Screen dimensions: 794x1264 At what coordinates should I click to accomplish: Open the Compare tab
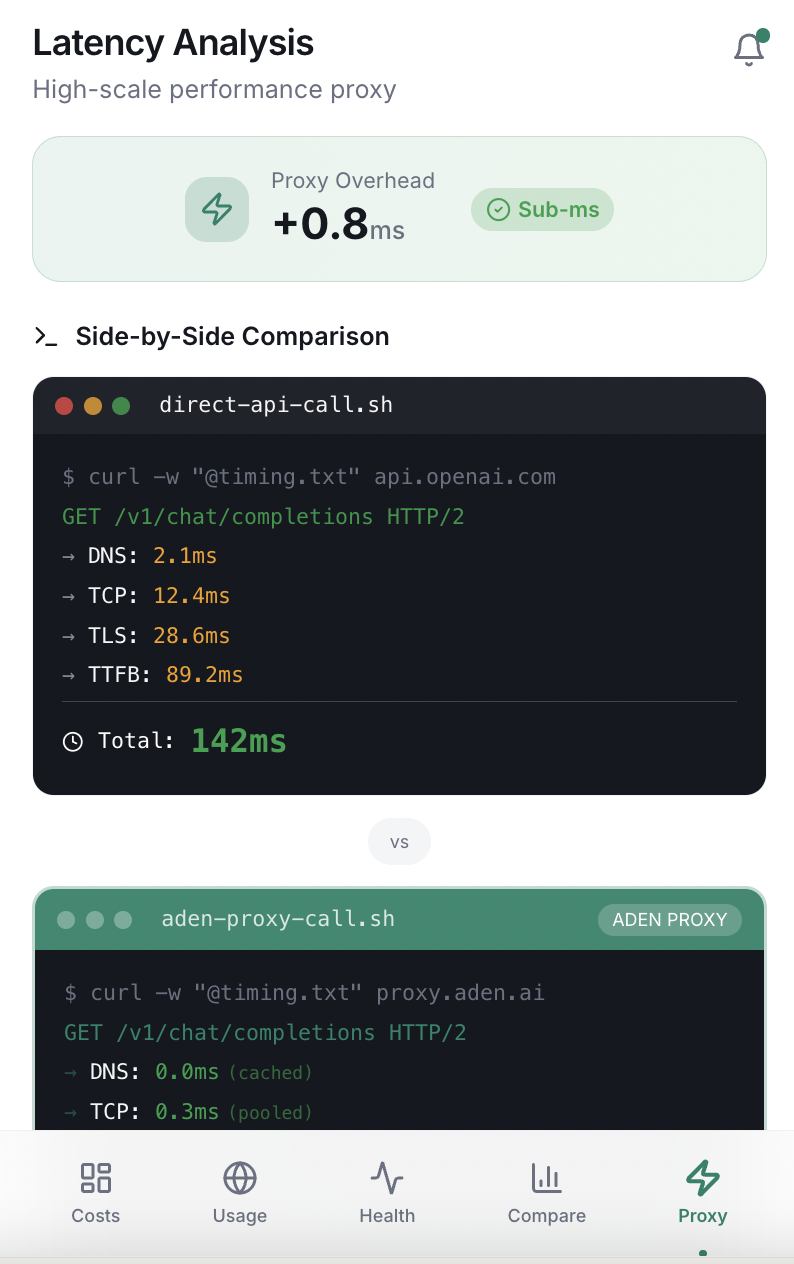click(x=546, y=1193)
